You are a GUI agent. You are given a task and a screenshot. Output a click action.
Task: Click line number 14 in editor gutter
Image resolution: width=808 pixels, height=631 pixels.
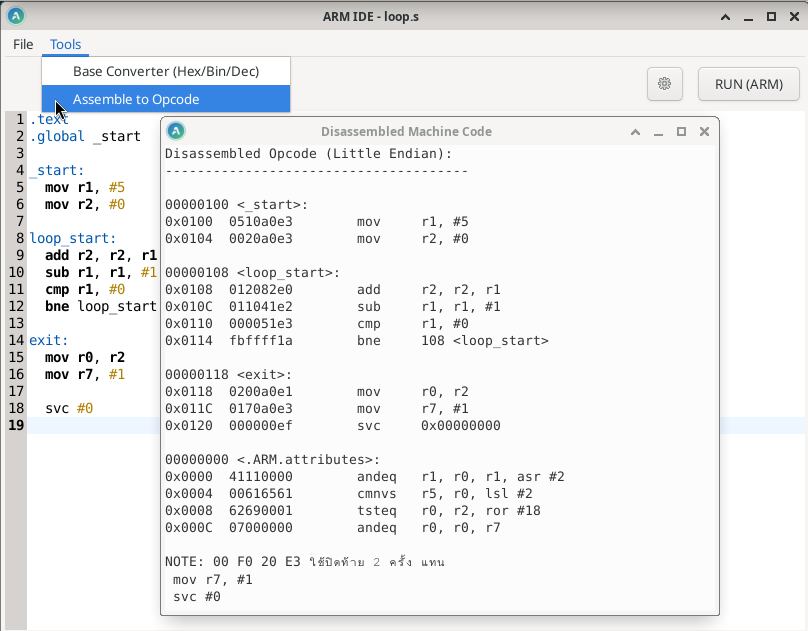[x=16, y=340]
